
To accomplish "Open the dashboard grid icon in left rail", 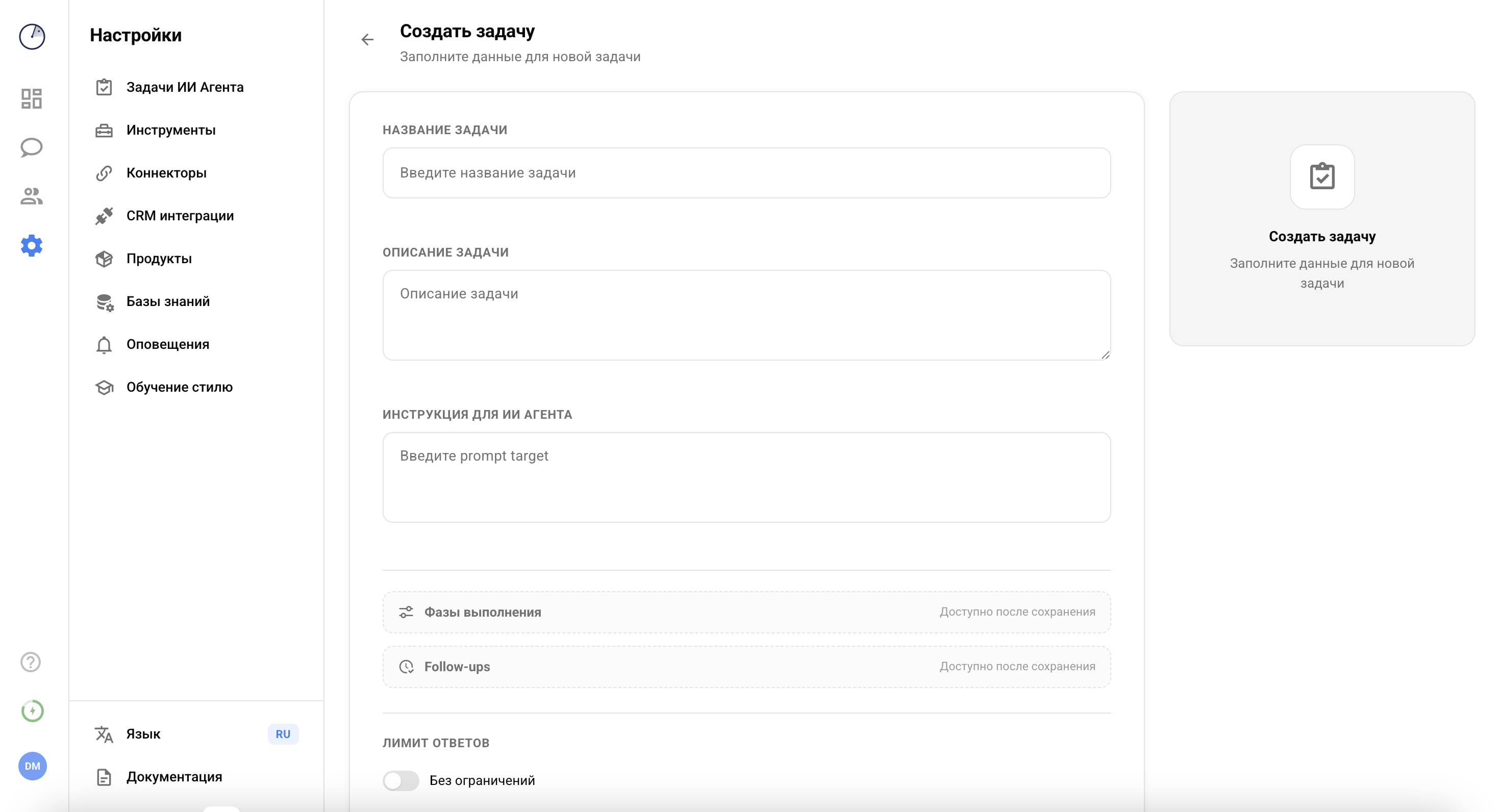I will 32,98.
